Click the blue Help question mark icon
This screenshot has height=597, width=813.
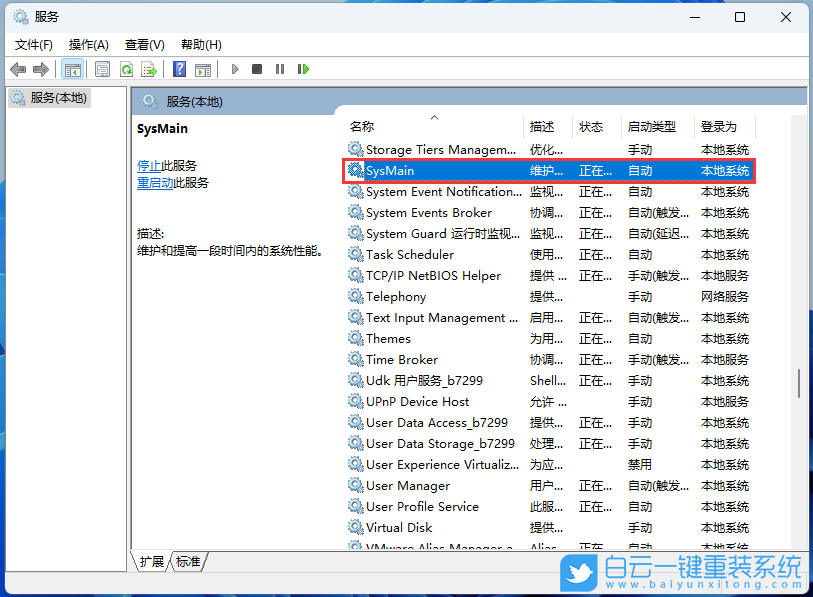click(178, 69)
